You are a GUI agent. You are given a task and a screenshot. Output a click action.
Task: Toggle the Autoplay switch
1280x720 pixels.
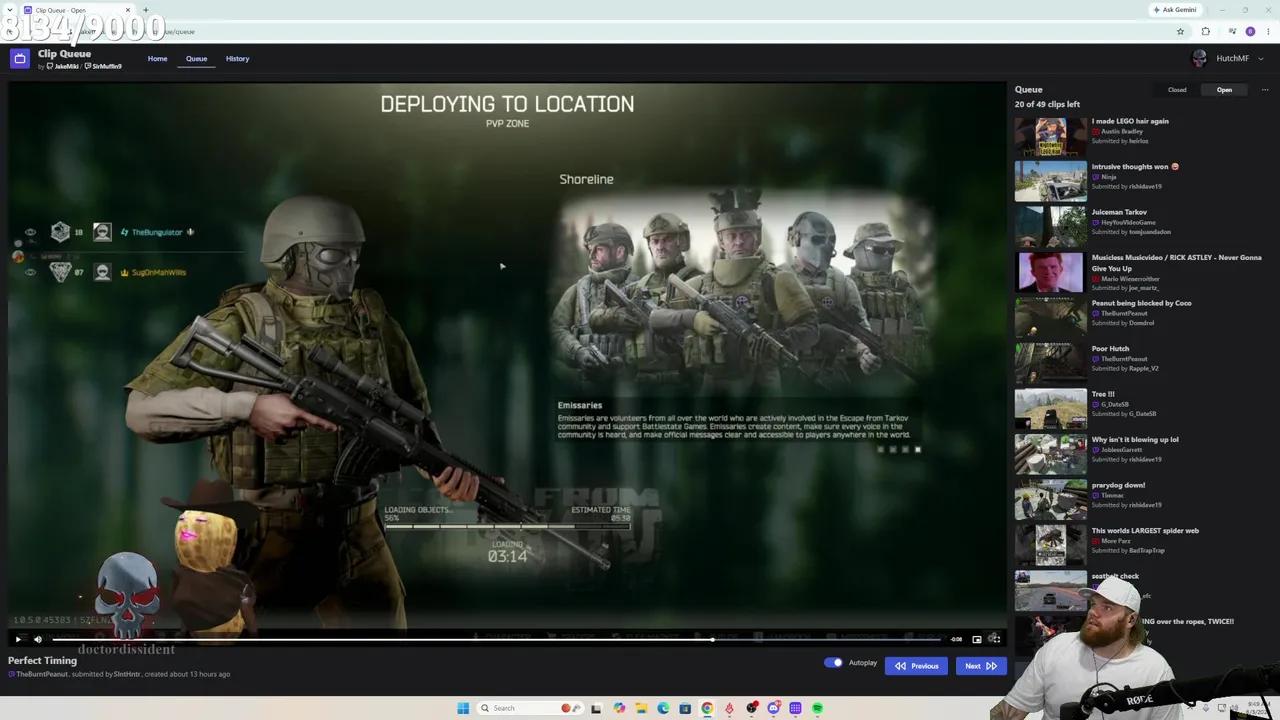(x=833, y=662)
